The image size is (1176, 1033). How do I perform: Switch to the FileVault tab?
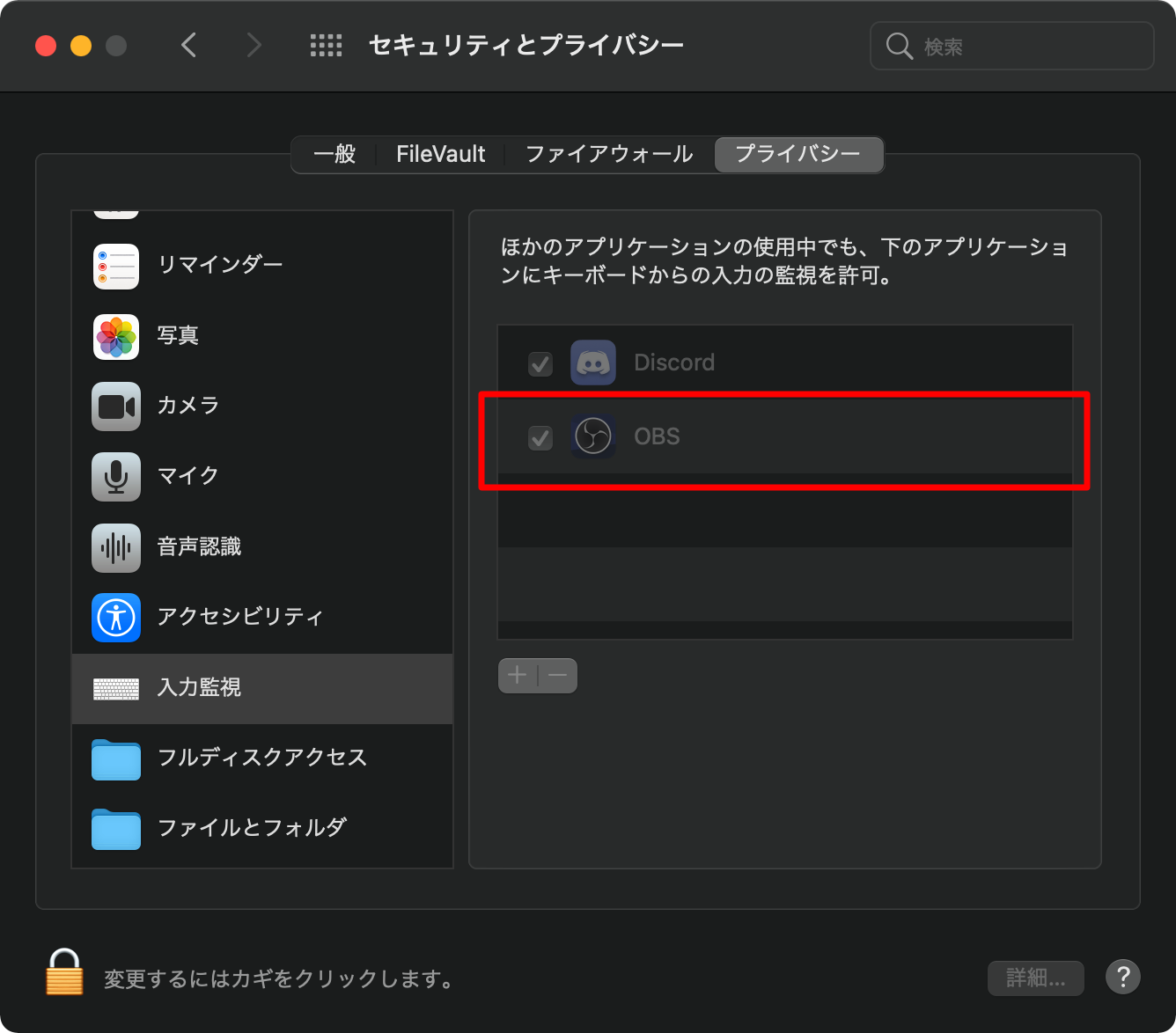440,154
